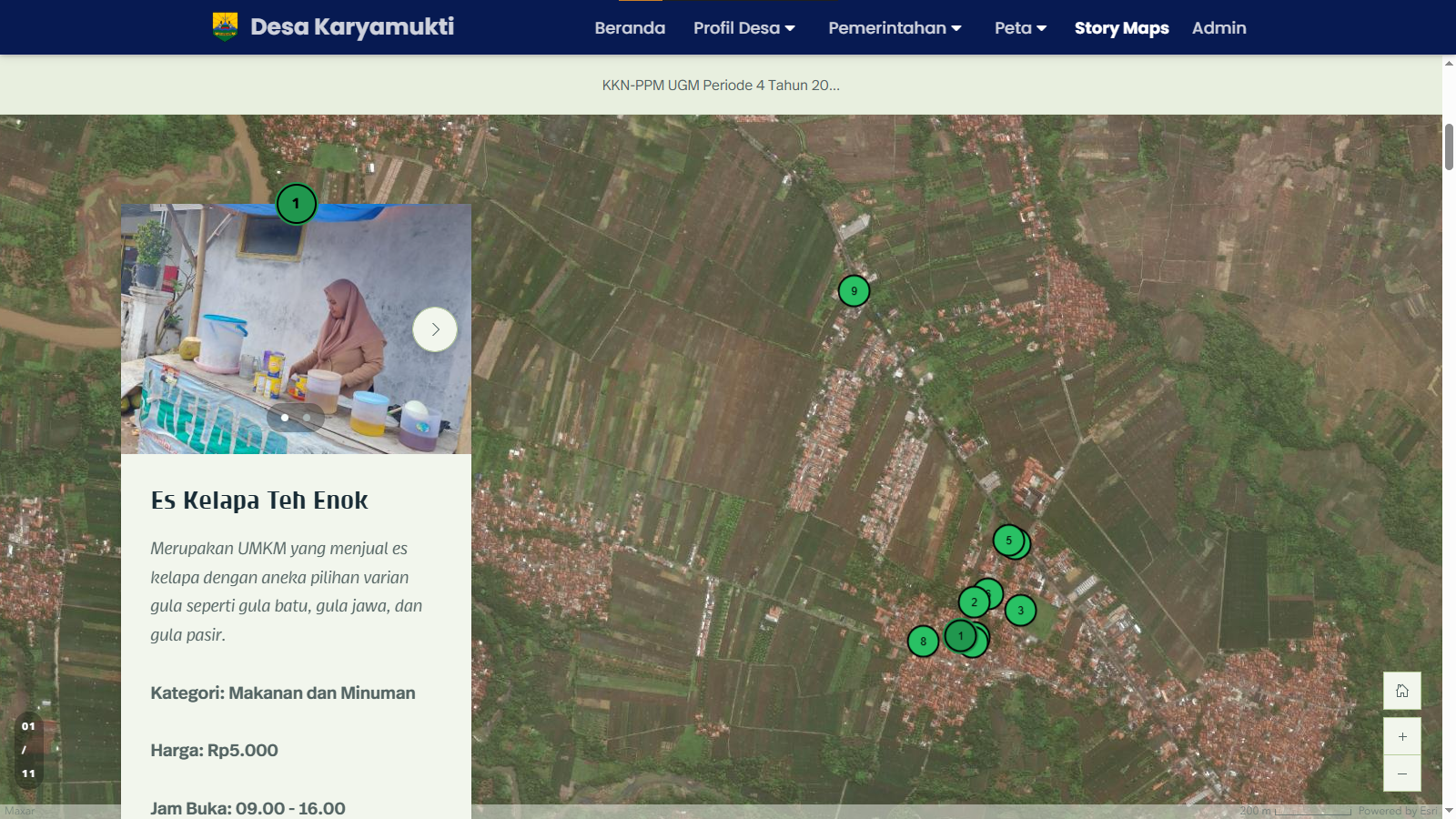Viewport: 1456px width, 819px height.
Task: Click the page vertical scrollbar thumb
Action: pos(1449,146)
